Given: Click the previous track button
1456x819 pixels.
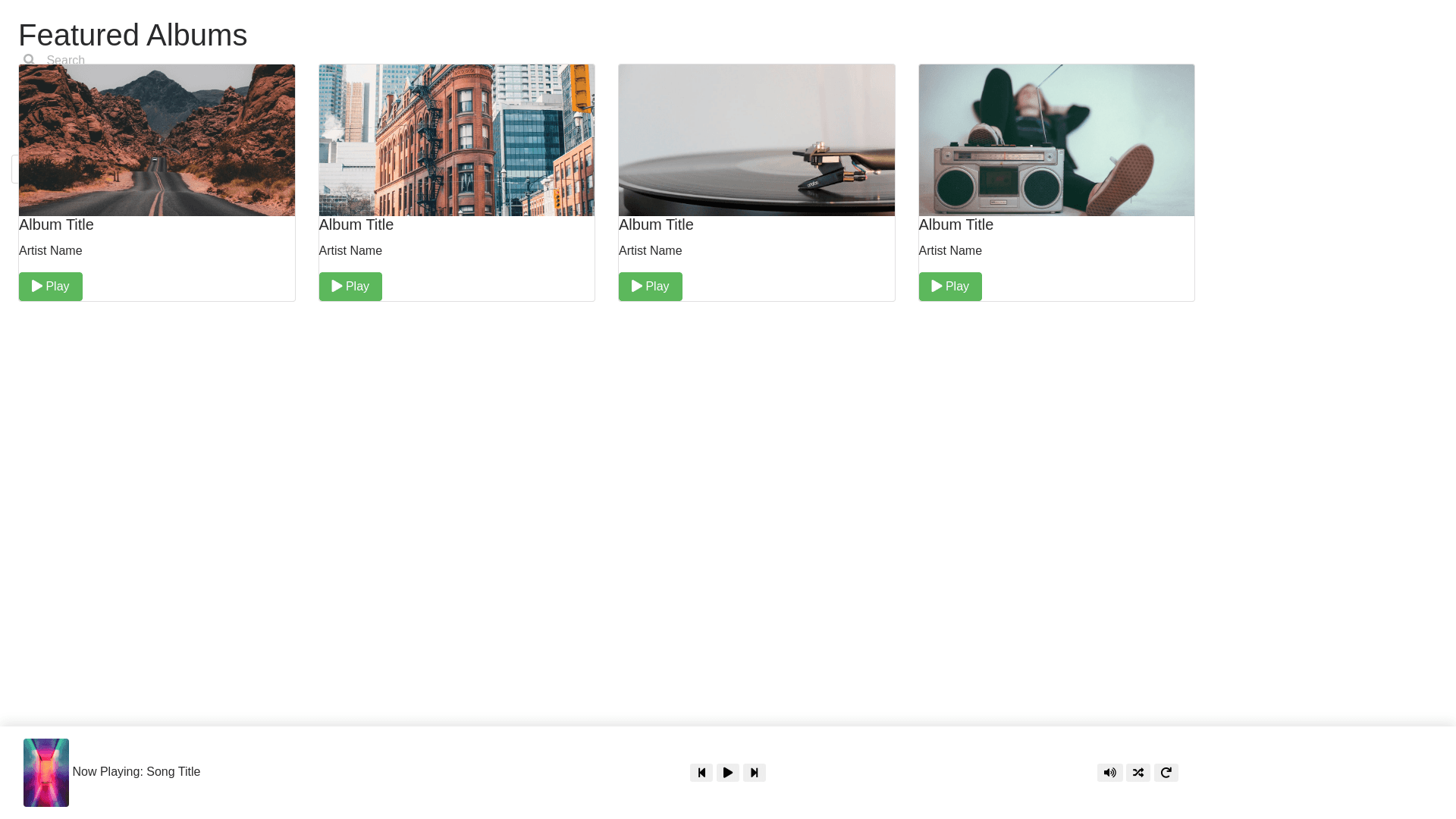Looking at the screenshot, I should (x=701, y=772).
